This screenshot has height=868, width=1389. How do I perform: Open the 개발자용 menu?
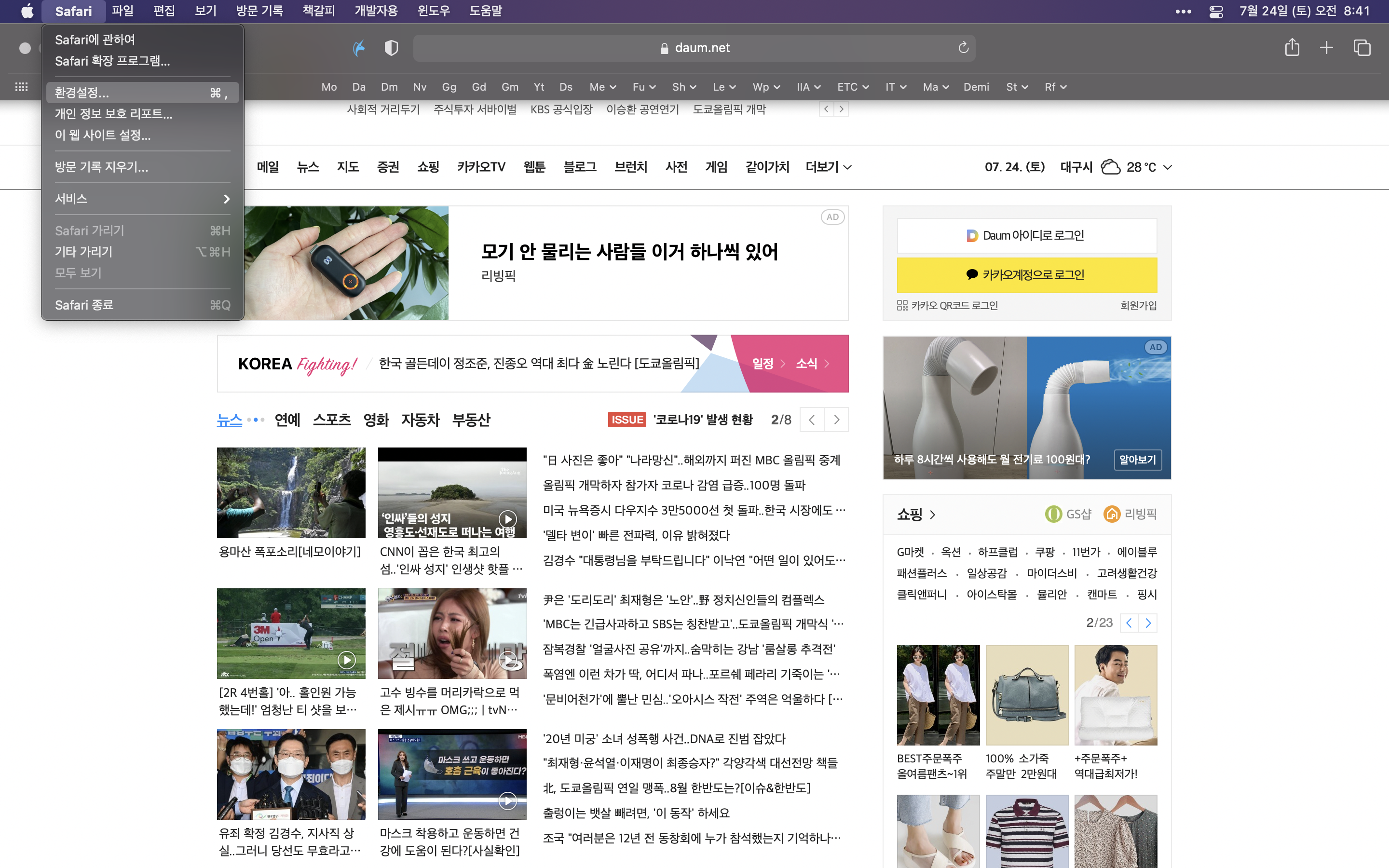(x=376, y=11)
